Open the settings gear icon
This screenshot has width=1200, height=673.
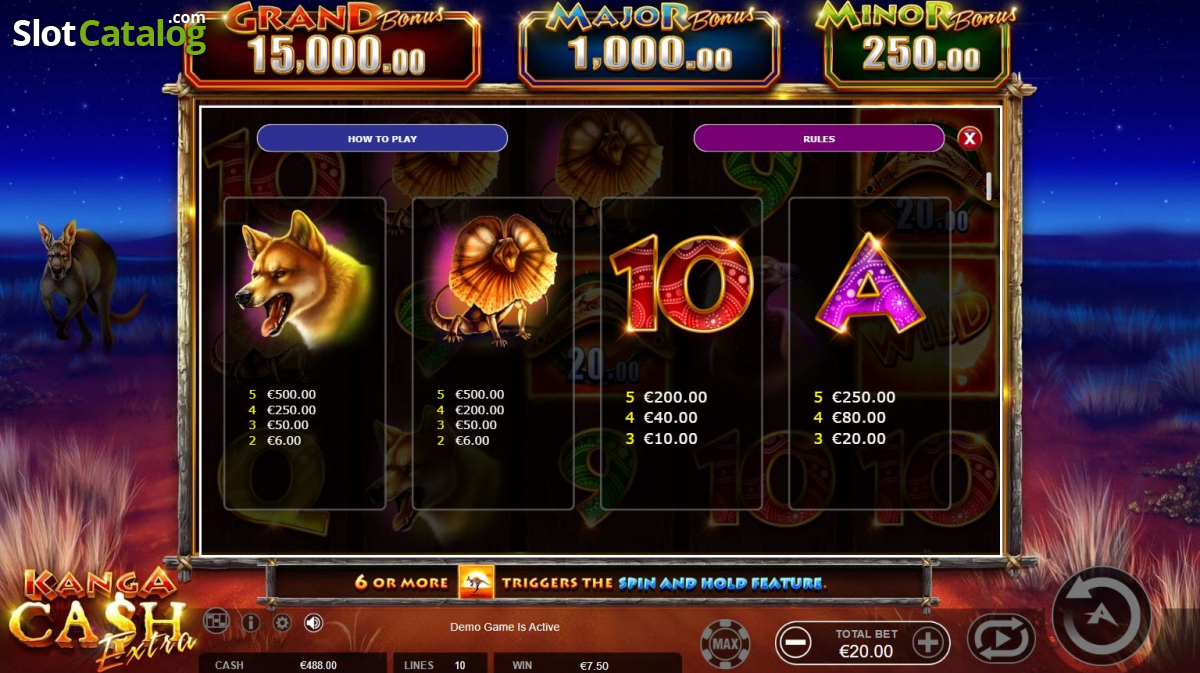pyautogui.click(x=282, y=623)
